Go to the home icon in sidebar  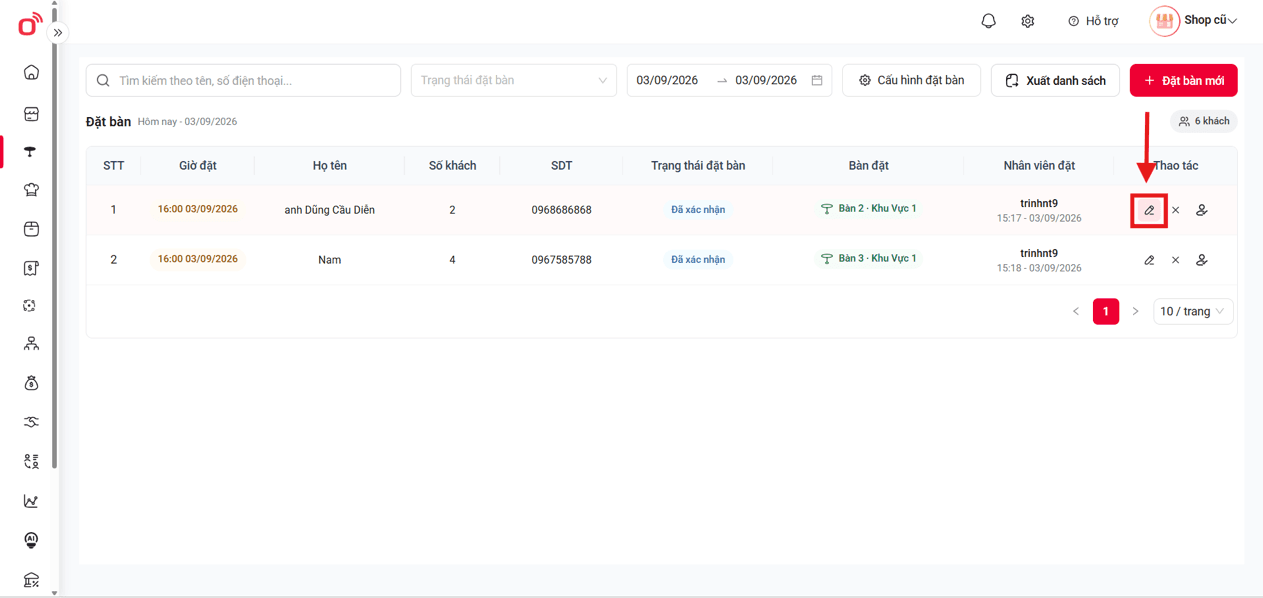point(31,72)
